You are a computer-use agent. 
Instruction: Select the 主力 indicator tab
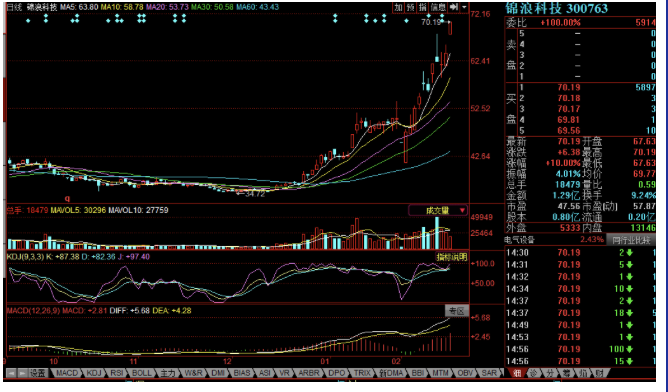coord(167,373)
